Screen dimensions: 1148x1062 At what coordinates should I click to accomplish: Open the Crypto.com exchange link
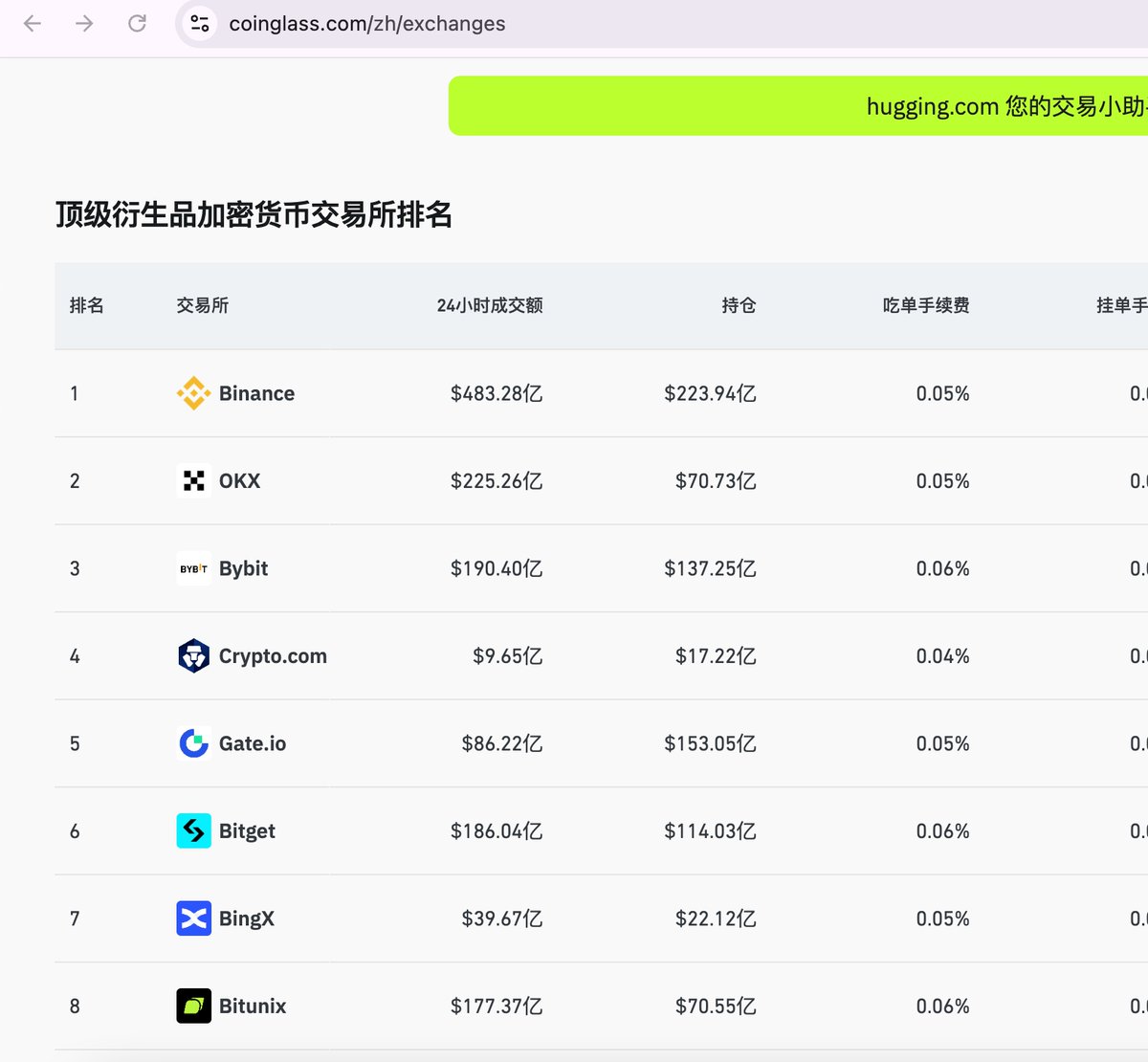click(273, 656)
